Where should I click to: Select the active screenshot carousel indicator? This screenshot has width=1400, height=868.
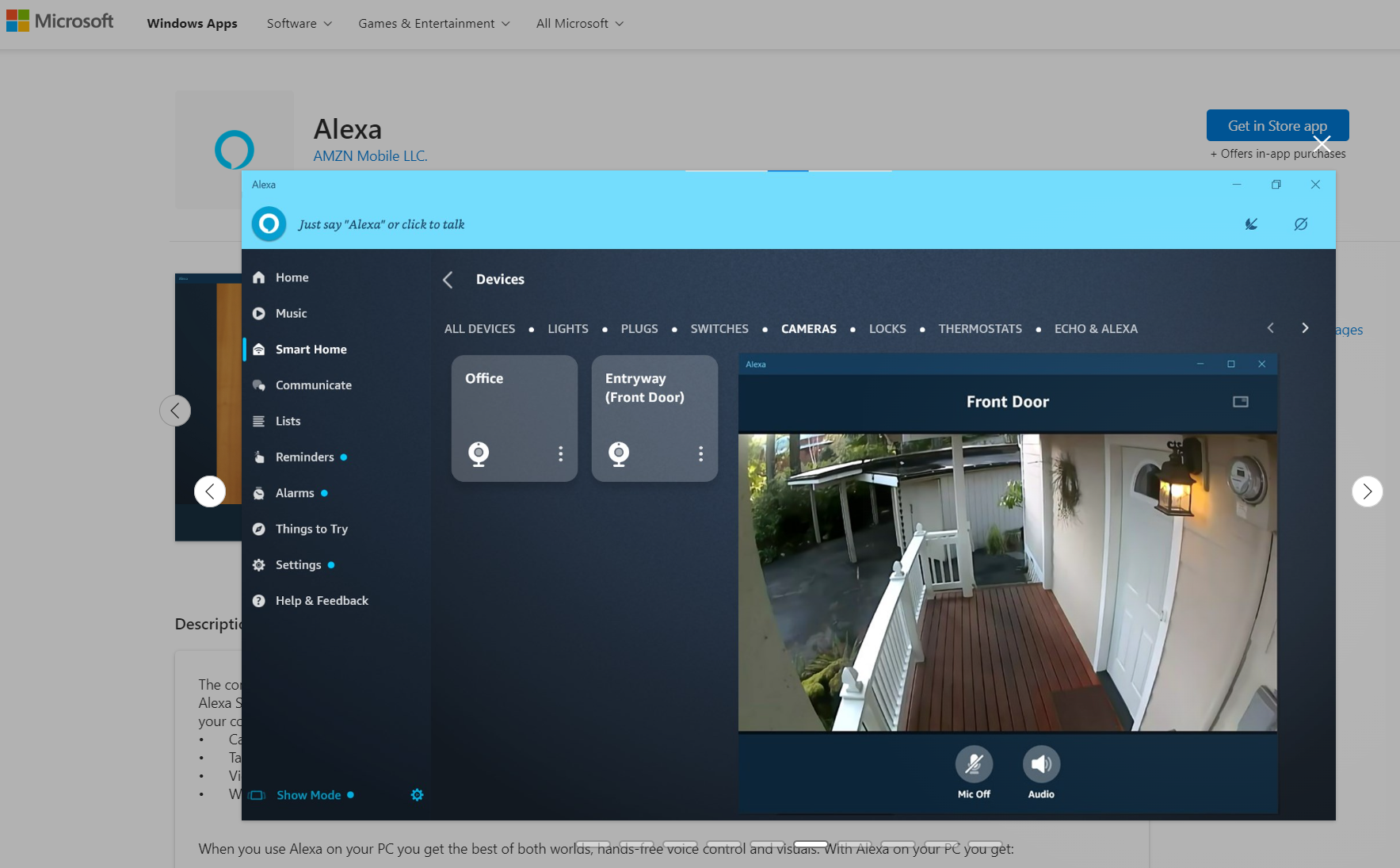click(810, 844)
